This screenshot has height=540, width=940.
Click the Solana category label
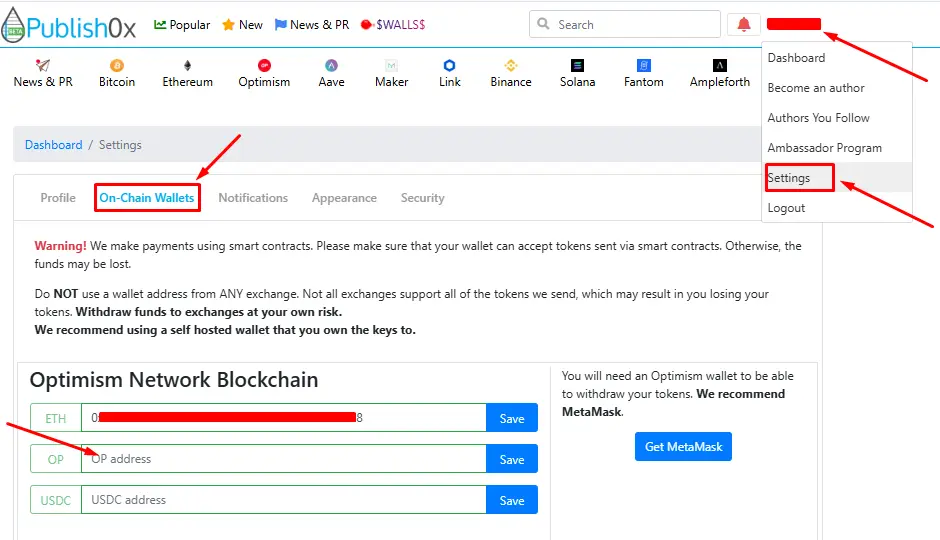pos(577,82)
